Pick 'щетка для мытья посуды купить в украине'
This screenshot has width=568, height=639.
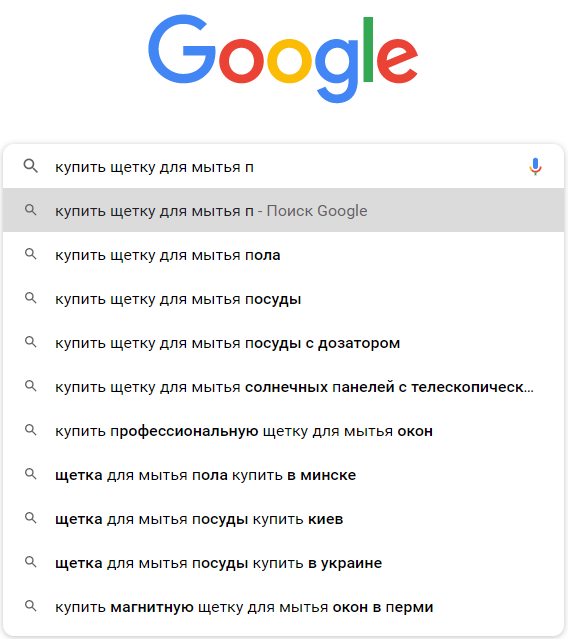284,563
